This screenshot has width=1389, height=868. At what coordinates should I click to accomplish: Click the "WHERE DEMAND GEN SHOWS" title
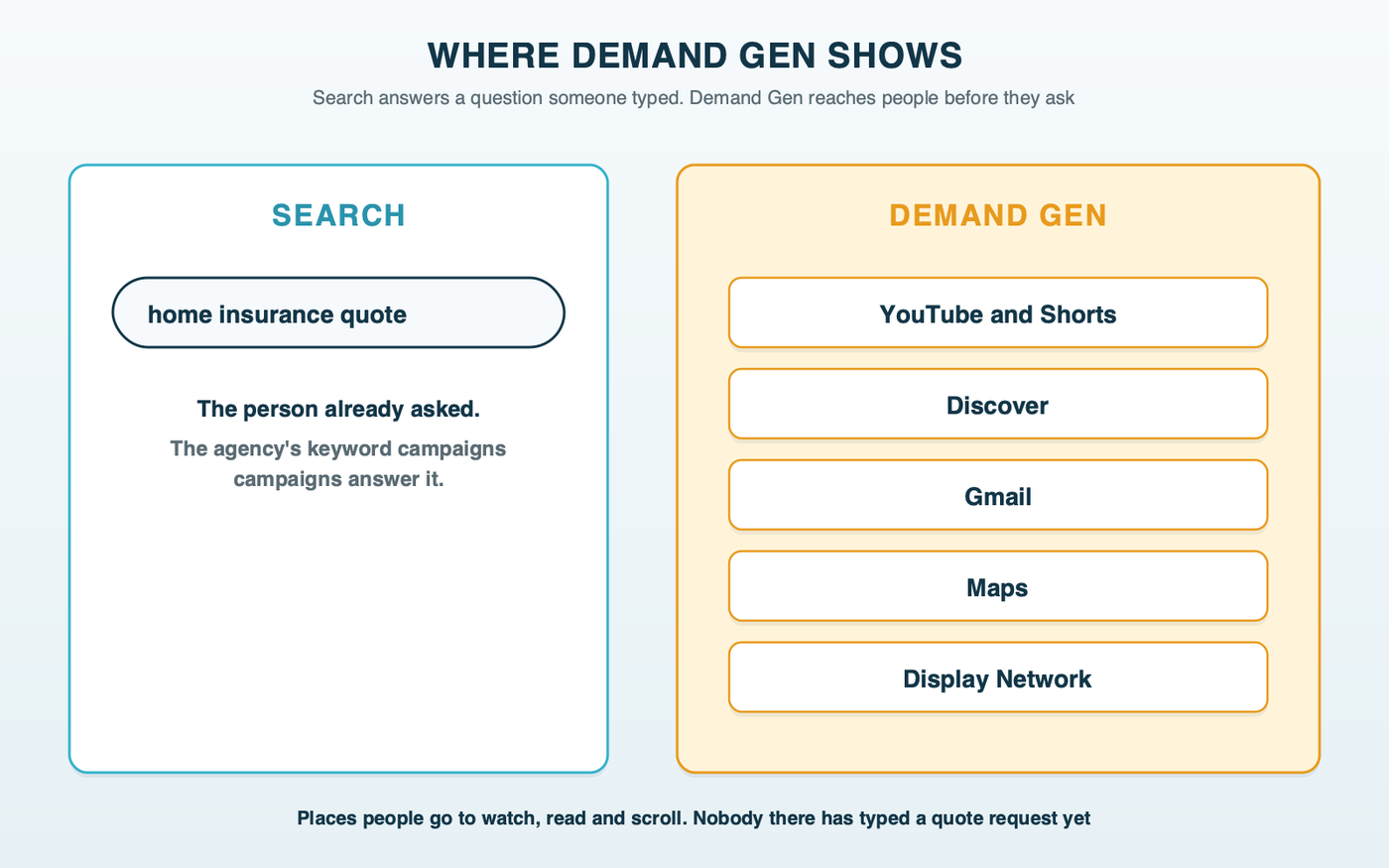[694, 56]
